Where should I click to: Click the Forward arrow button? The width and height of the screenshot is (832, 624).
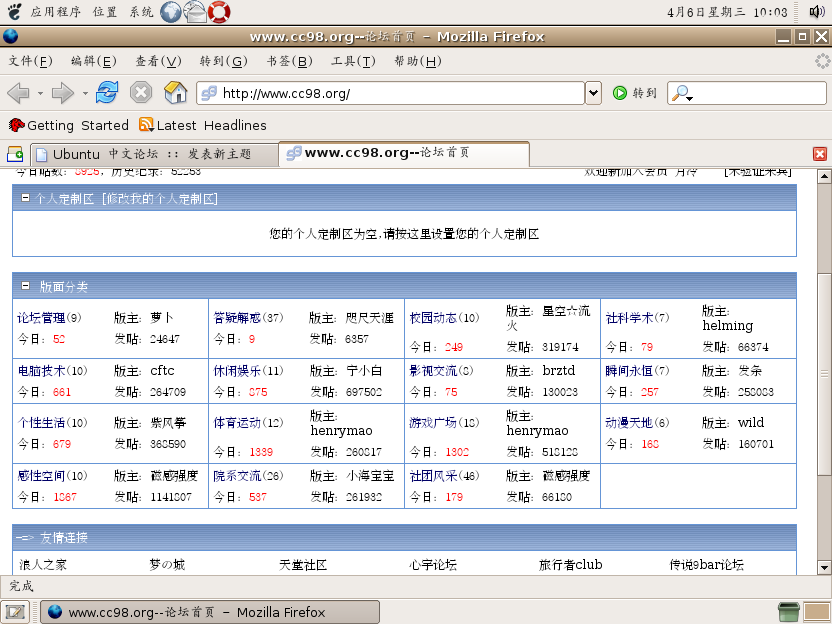click(x=63, y=93)
